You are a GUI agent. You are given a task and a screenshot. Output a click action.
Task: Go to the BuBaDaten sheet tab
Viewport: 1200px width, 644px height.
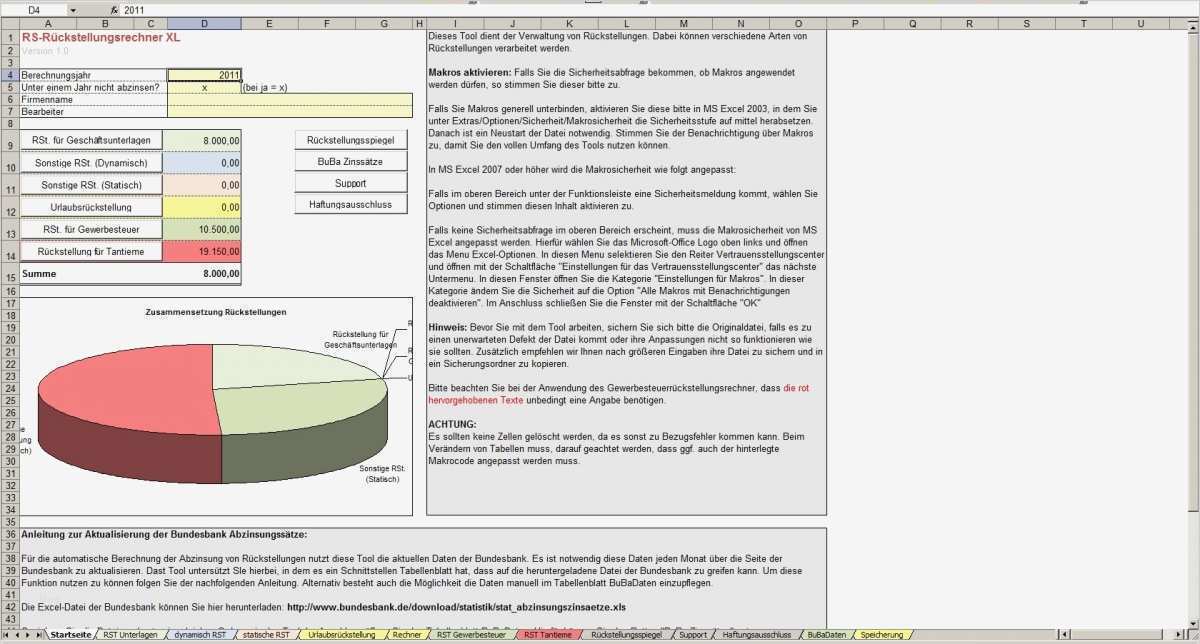tap(827, 635)
